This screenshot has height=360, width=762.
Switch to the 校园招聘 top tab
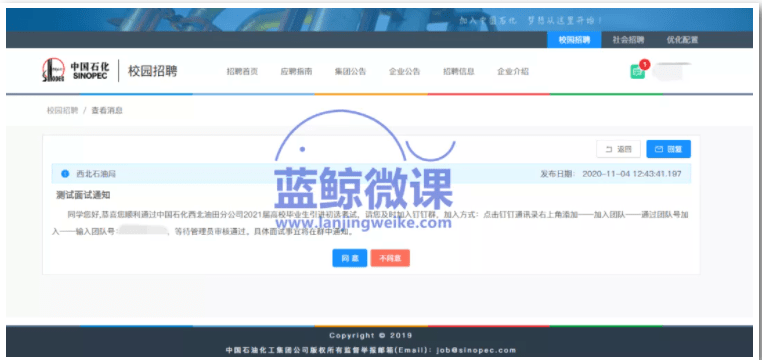(x=574, y=40)
